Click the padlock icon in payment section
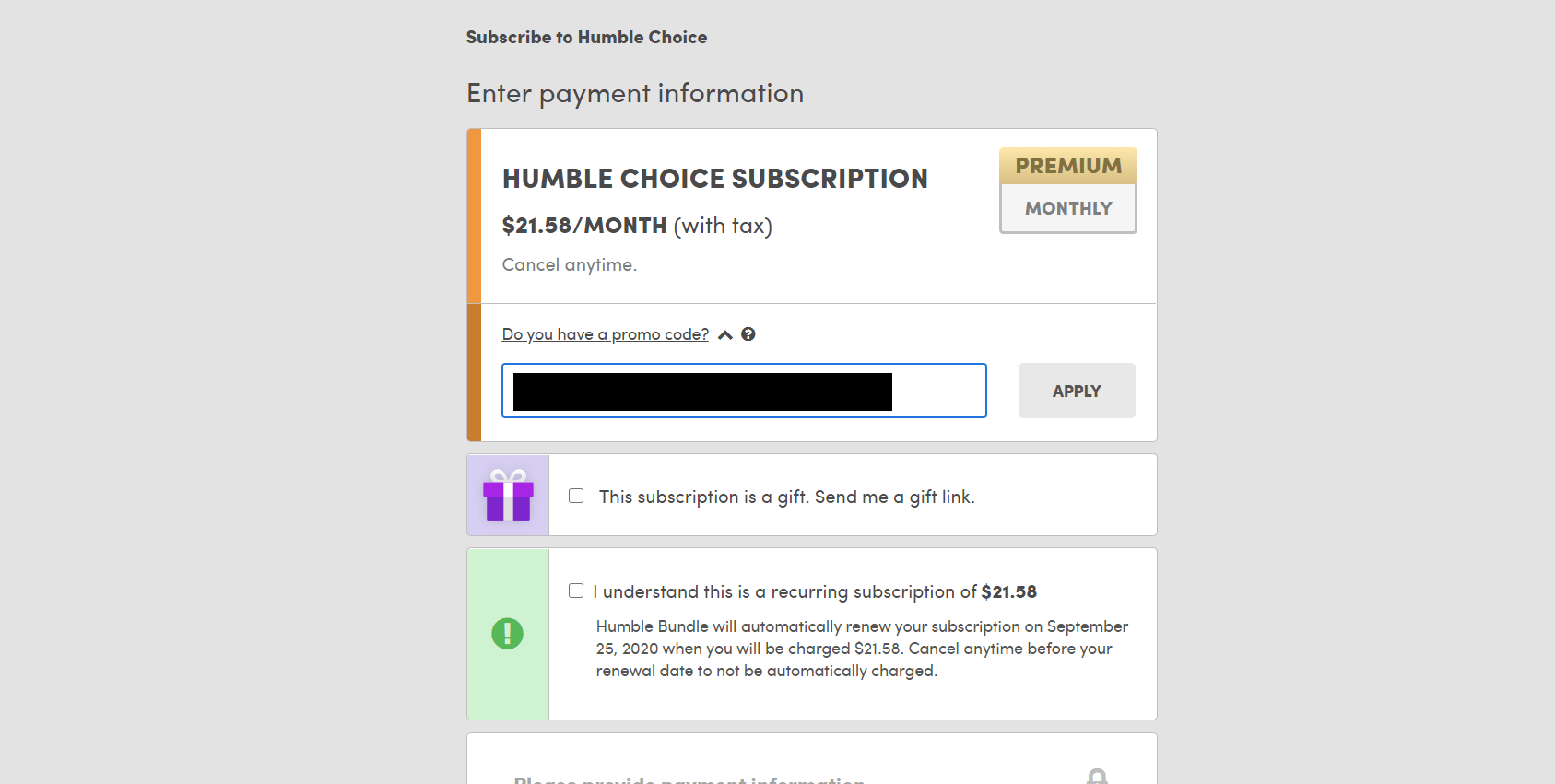Image resolution: width=1555 pixels, height=784 pixels. tap(1099, 777)
